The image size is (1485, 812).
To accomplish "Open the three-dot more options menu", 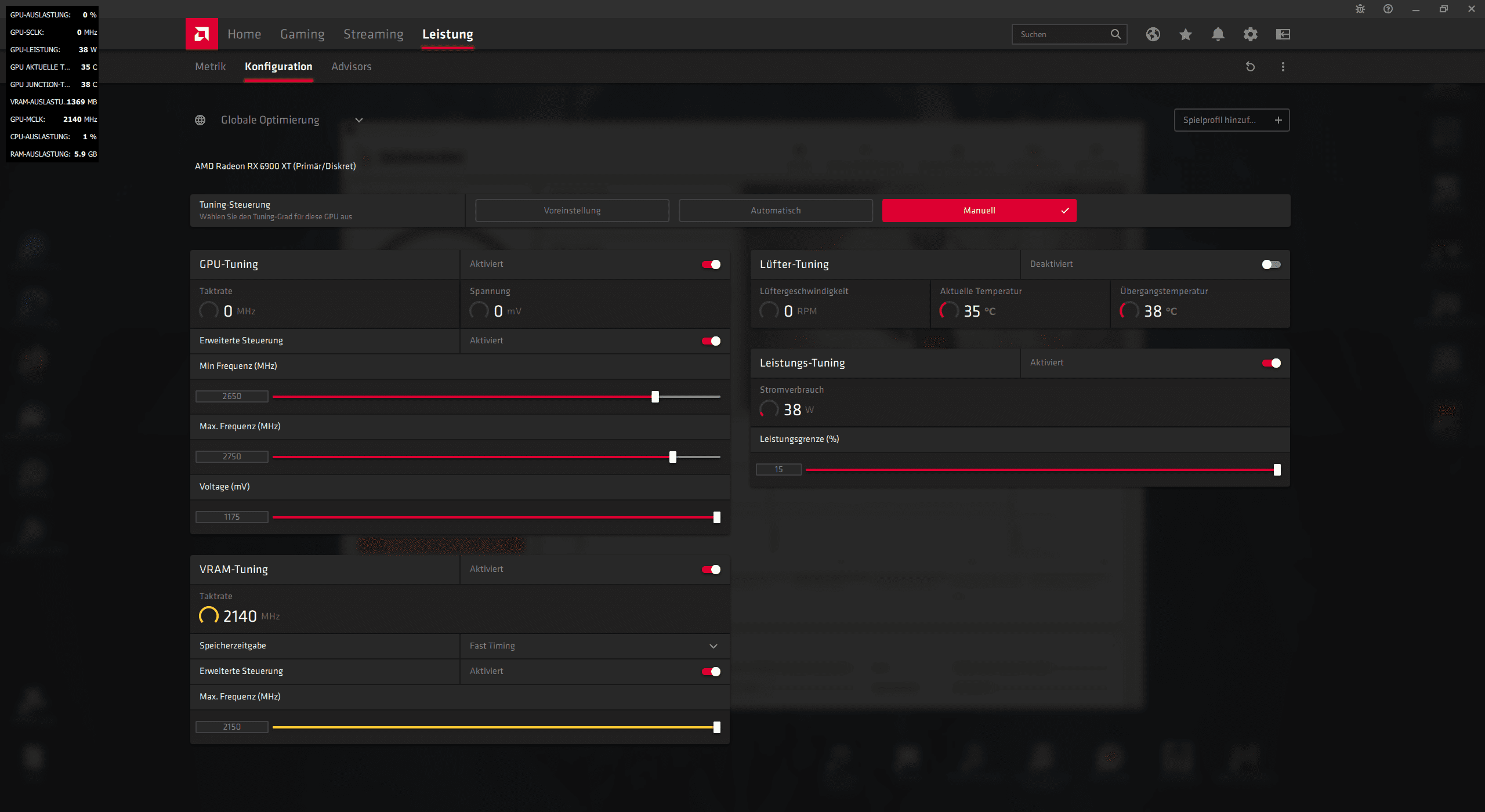I will pyautogui.click(x=1283, y=67).
